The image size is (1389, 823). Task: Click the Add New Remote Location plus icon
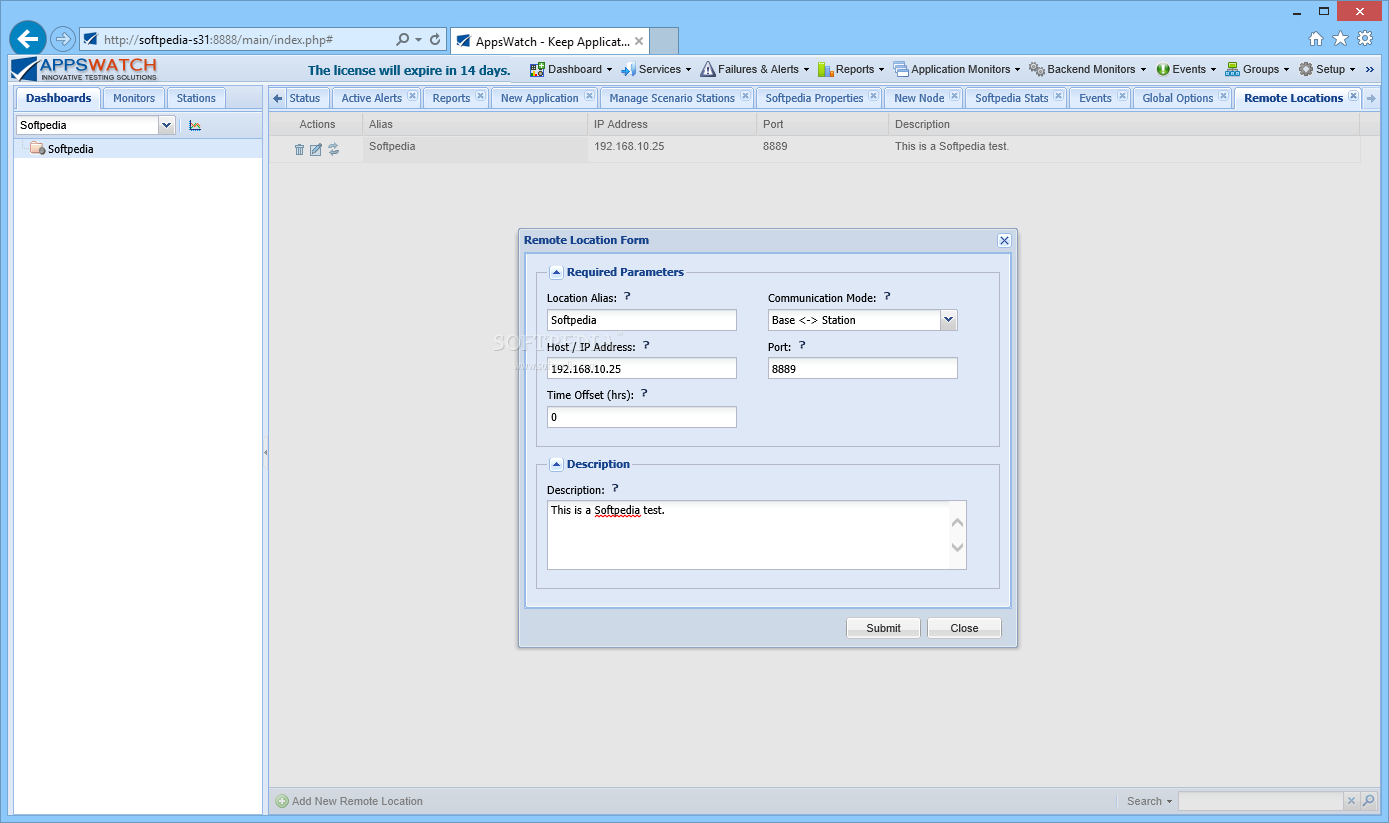(x=282, y=801)
